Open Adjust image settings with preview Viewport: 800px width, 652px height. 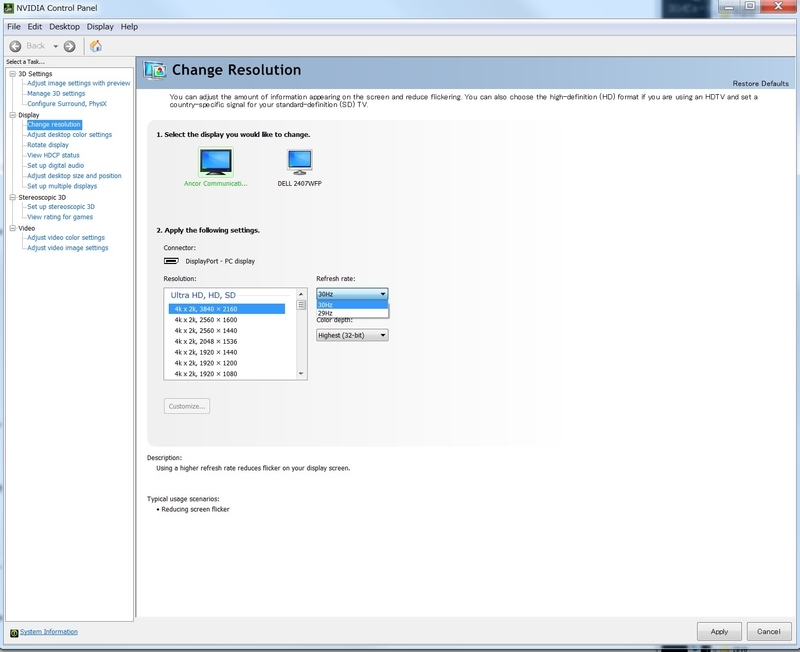click(x=79, y=83)
